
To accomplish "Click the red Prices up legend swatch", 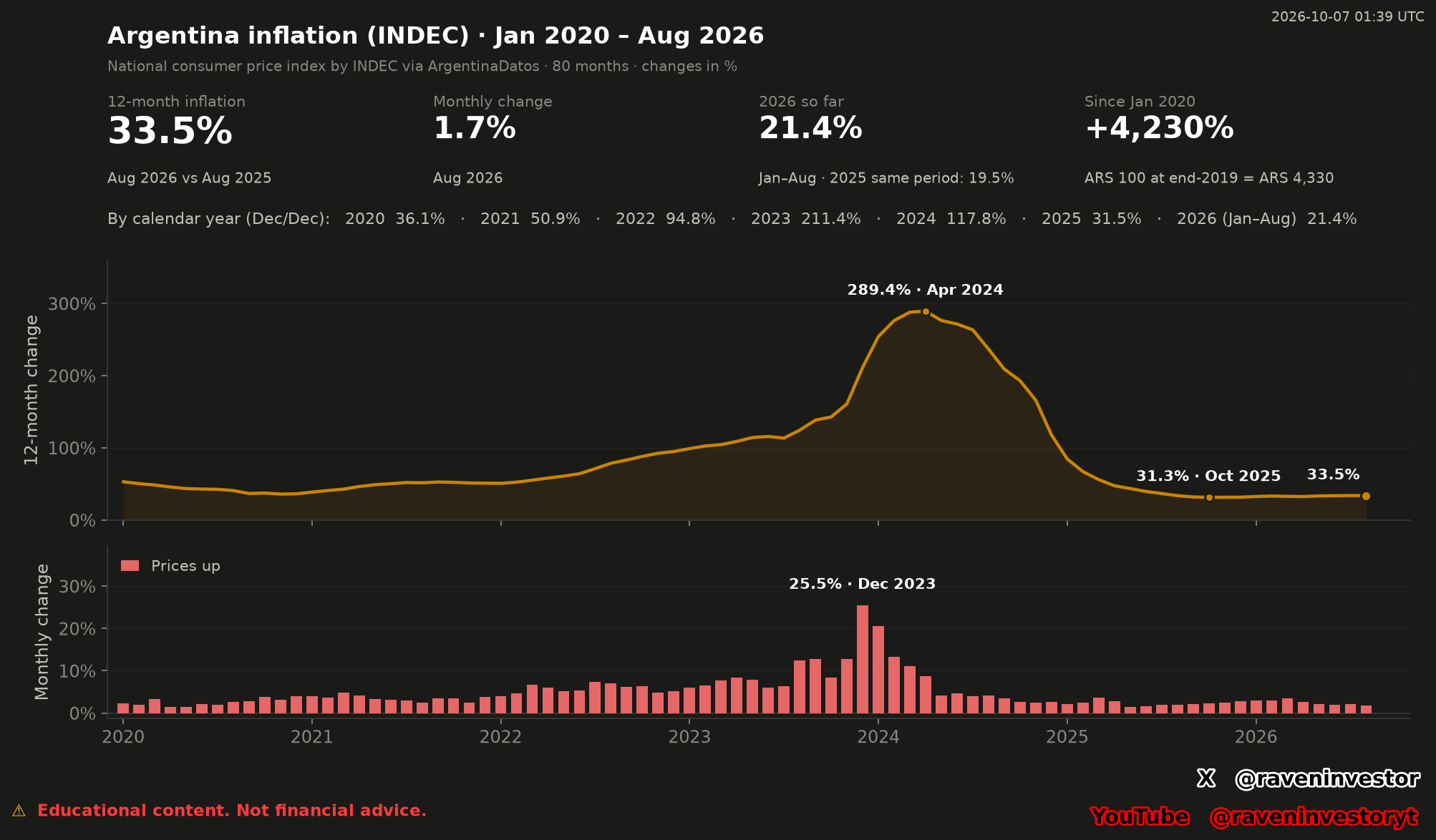I will pos(130,566).
